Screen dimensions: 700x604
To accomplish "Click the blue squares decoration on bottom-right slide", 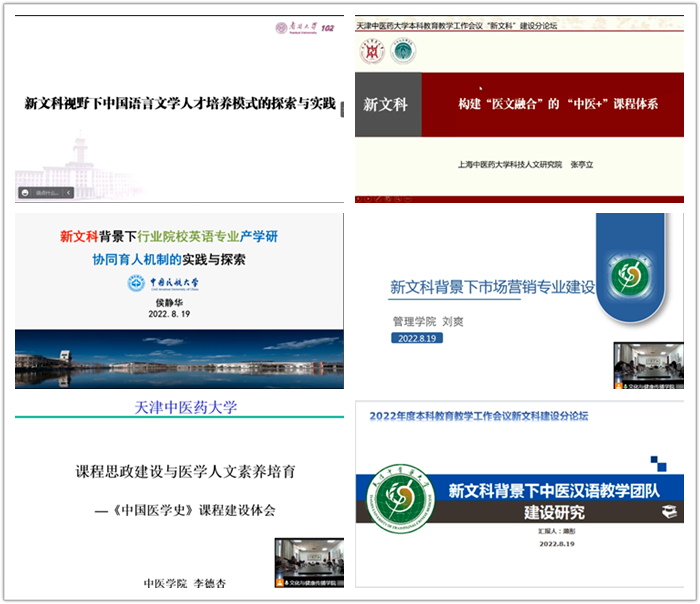I will pyautogui.click(x=657, y=465).
